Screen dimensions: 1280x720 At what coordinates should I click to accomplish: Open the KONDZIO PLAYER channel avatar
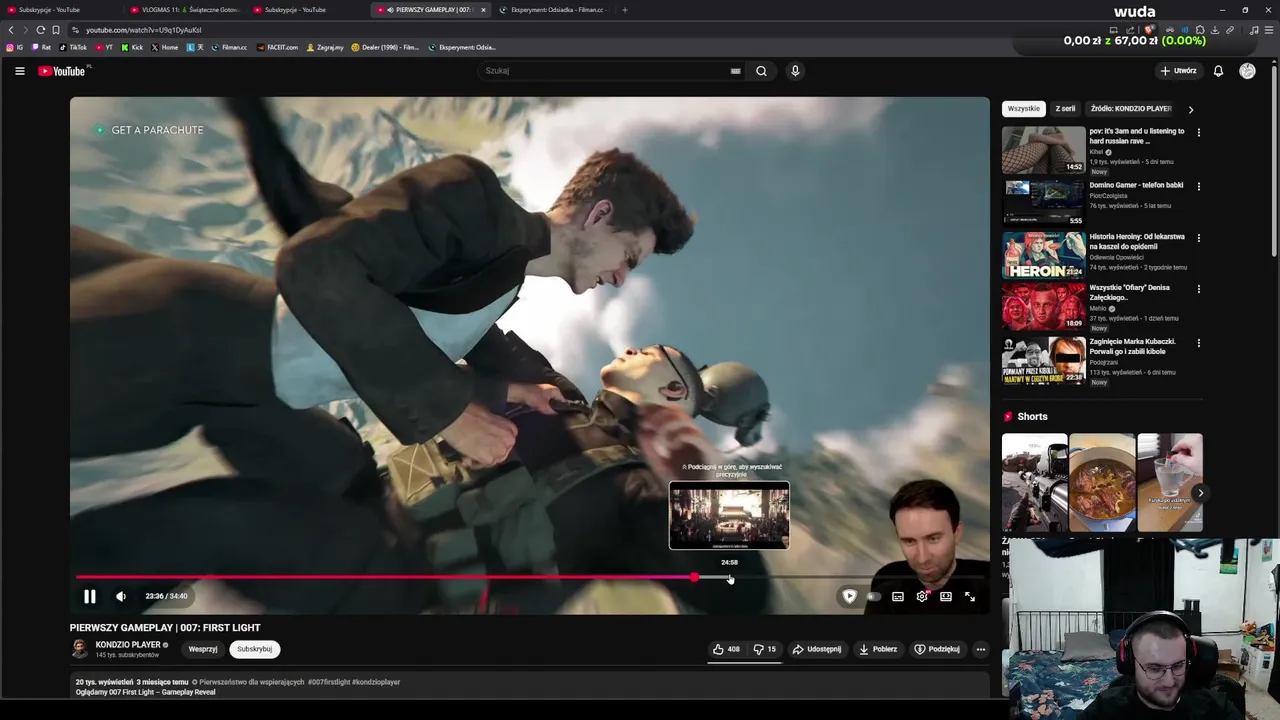click(x=79, y=649)
